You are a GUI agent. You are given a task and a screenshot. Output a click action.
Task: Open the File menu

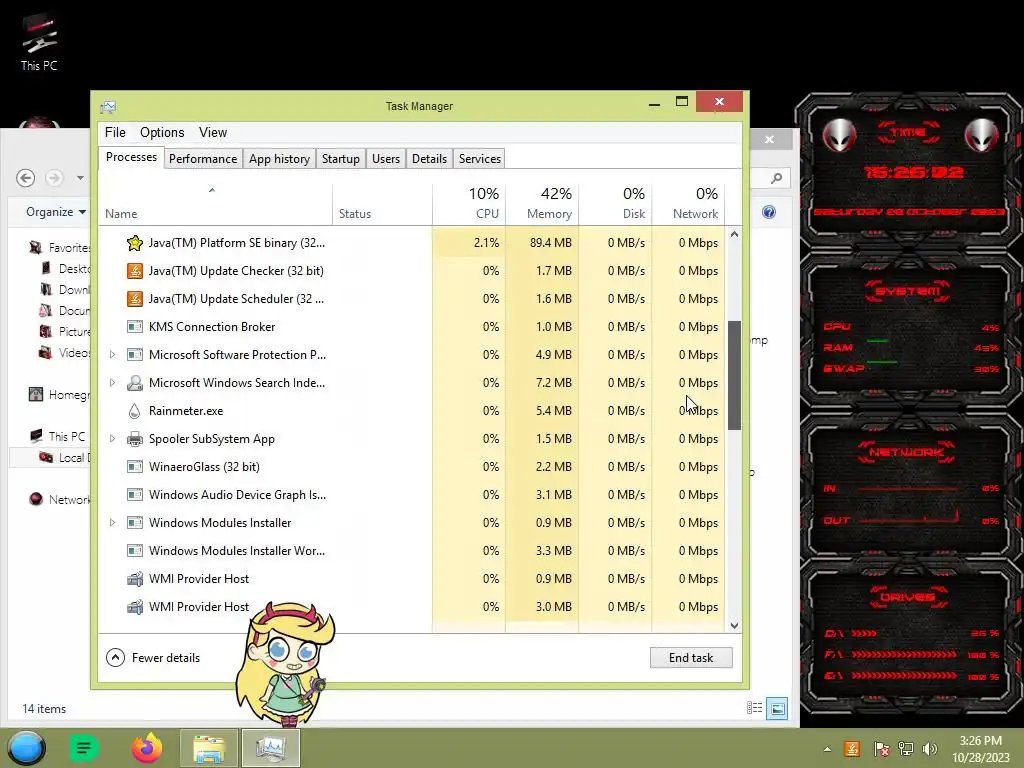(x=115, y=133)
